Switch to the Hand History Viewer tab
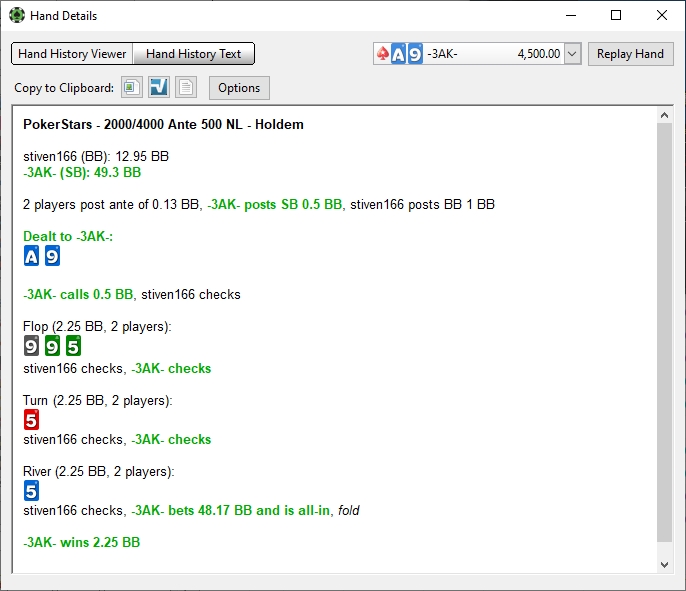The image size is (686, 591). (72, 54)
